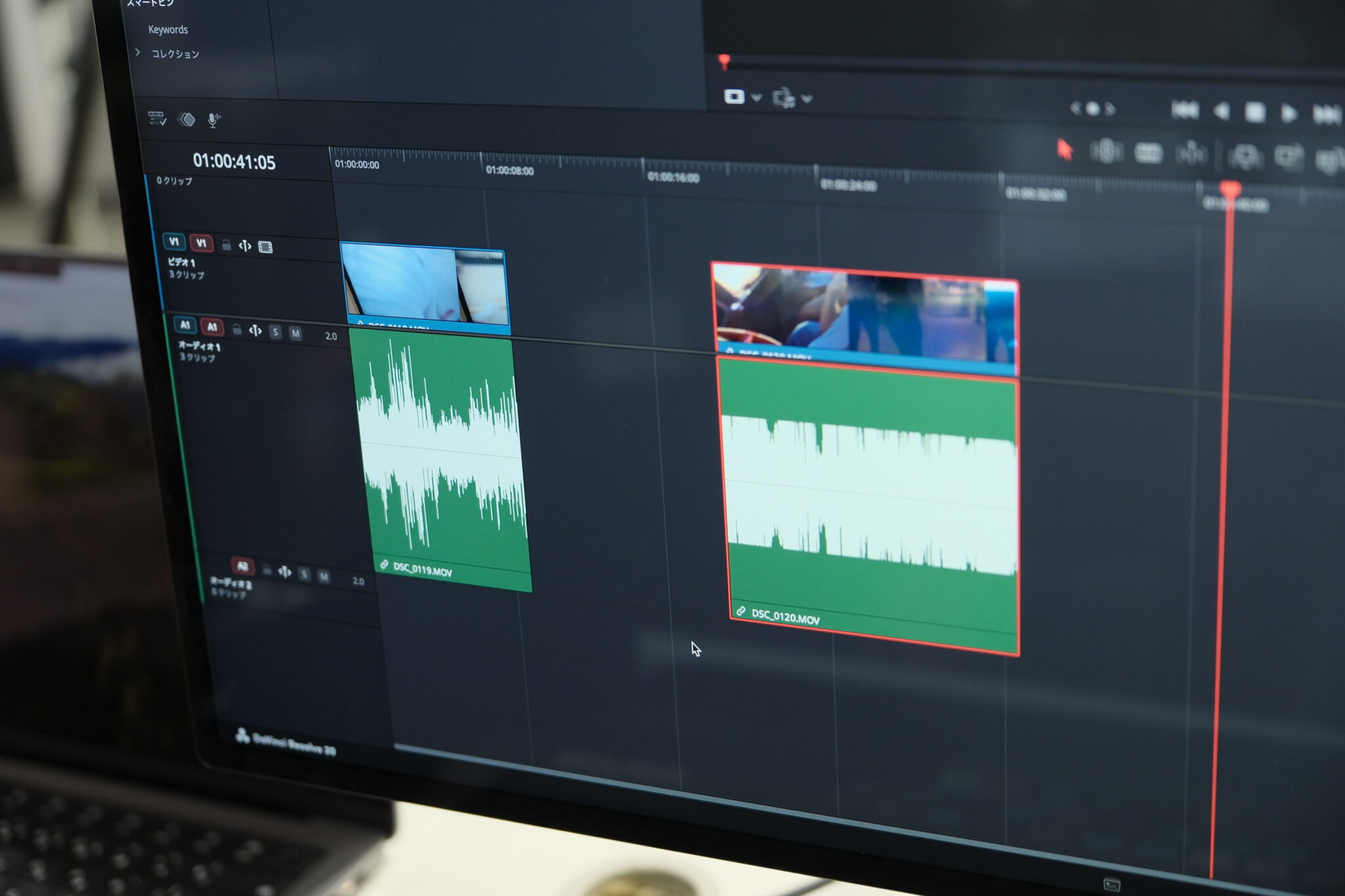Select the red arrow selection tool
The width and height of the screenshot is (1345, 896).
point(1065,150)
